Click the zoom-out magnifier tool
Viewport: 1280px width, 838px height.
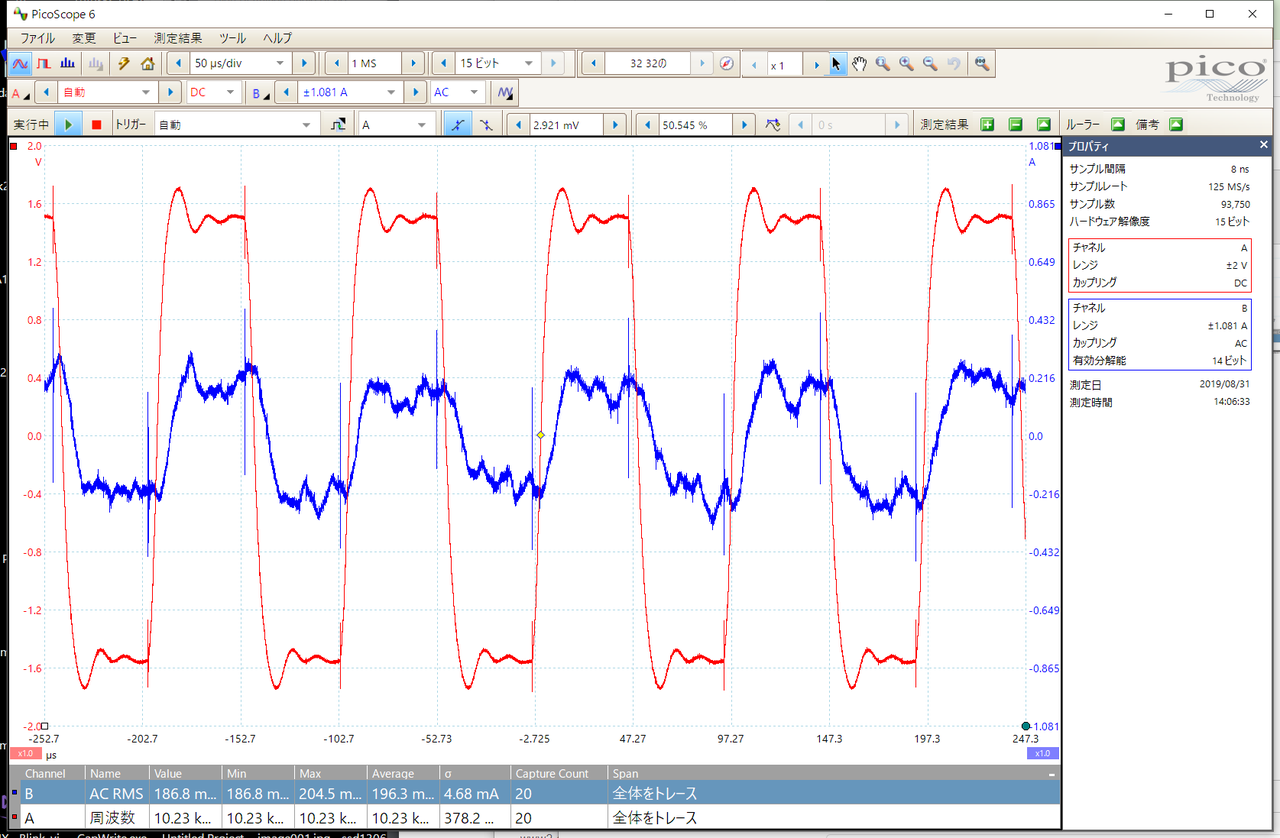coord(930,63)
